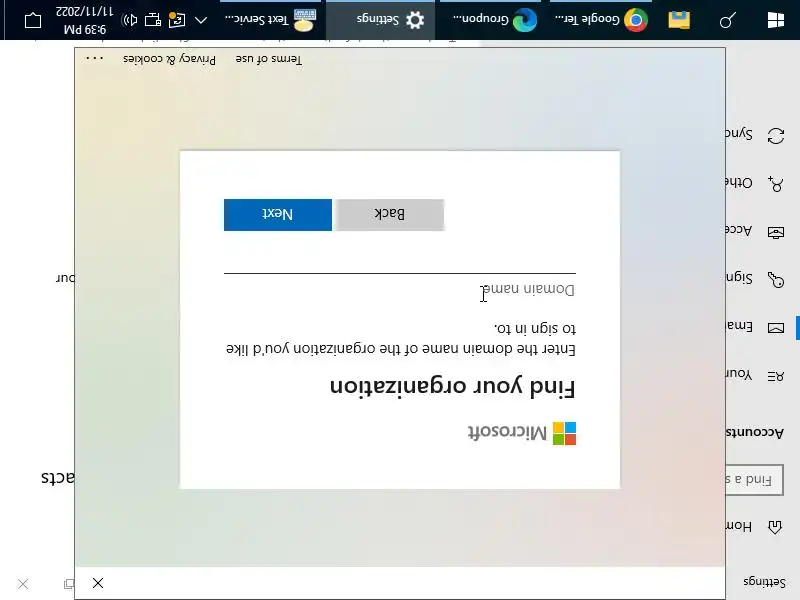The image size is (800, 600).
Task: Select Your info sidebar icon
Action: 776,376
